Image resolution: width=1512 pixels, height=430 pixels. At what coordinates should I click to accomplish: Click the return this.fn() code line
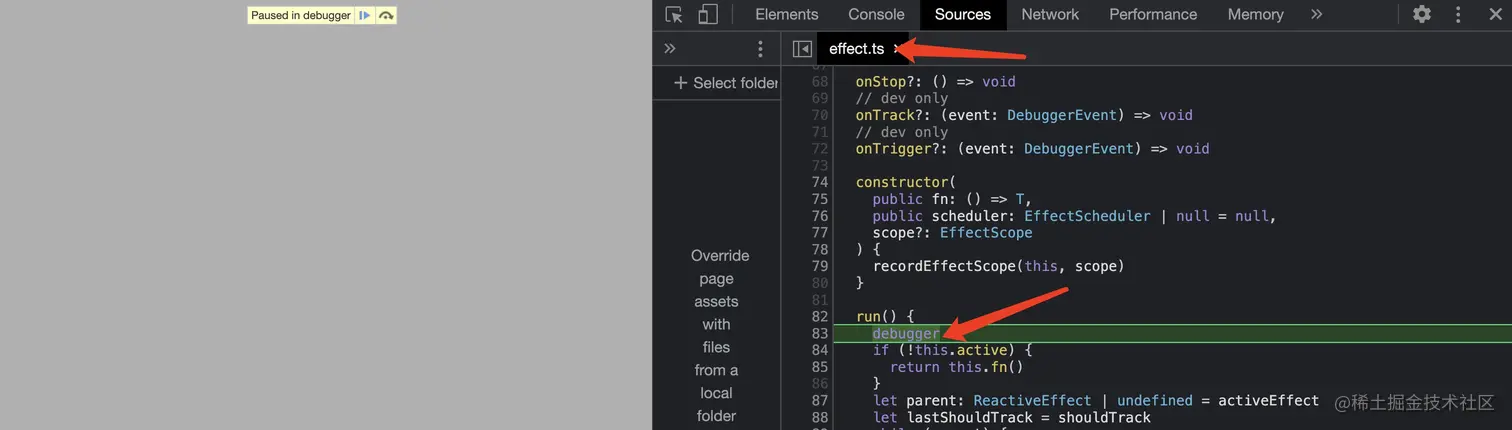click(x=956, y=367)
